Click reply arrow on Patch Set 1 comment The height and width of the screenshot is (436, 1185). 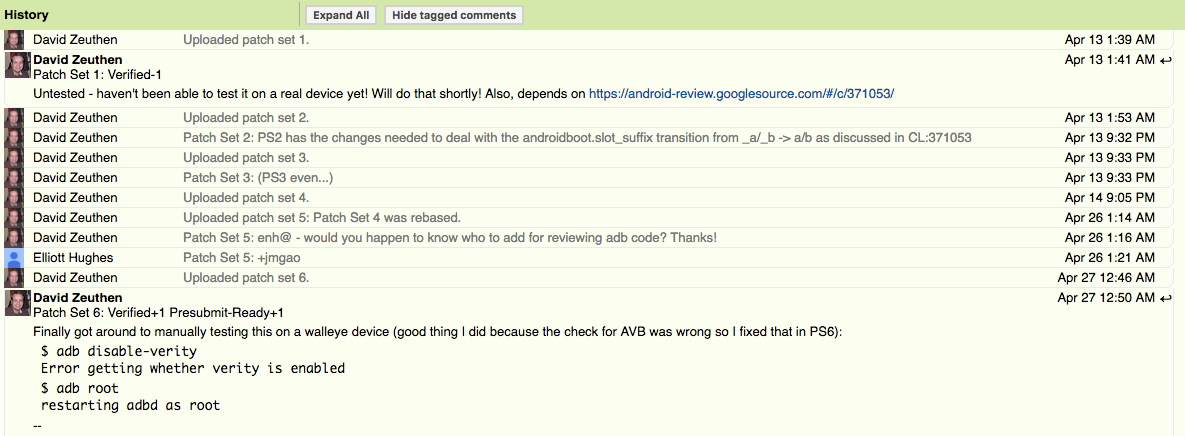1165,60
